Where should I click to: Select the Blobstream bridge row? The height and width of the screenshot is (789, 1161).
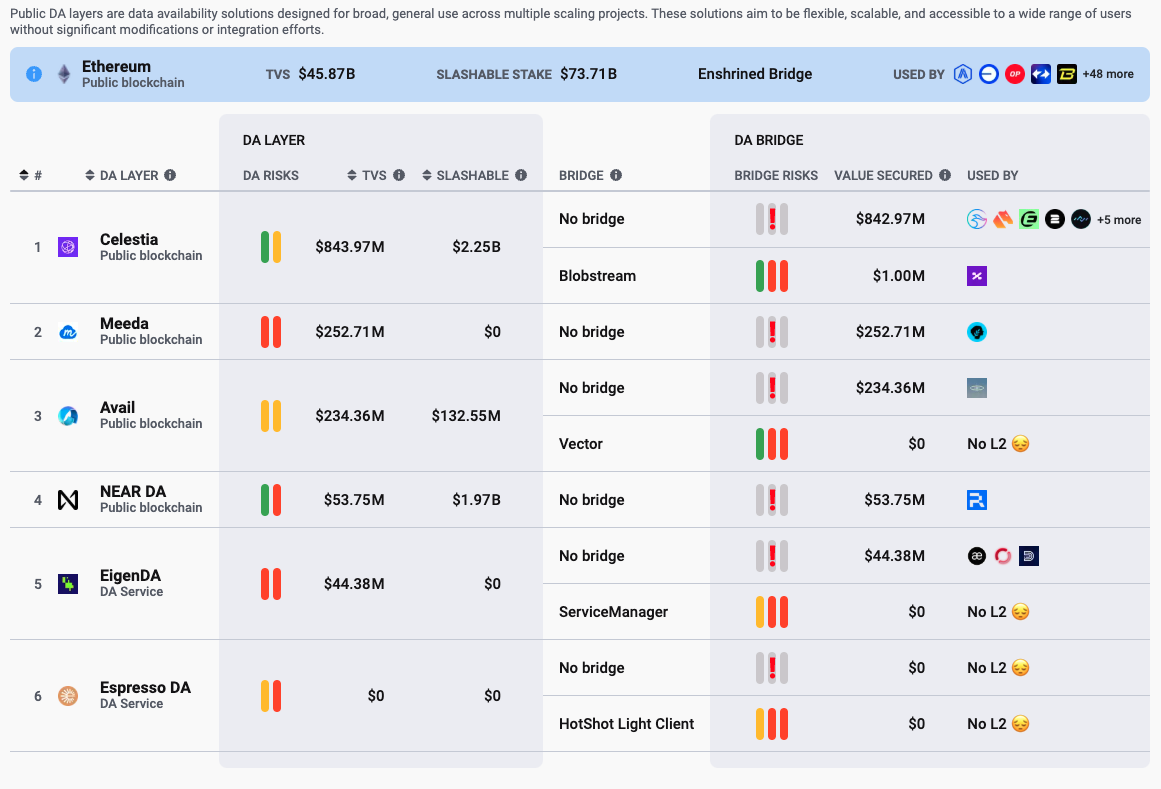point(846,276)
